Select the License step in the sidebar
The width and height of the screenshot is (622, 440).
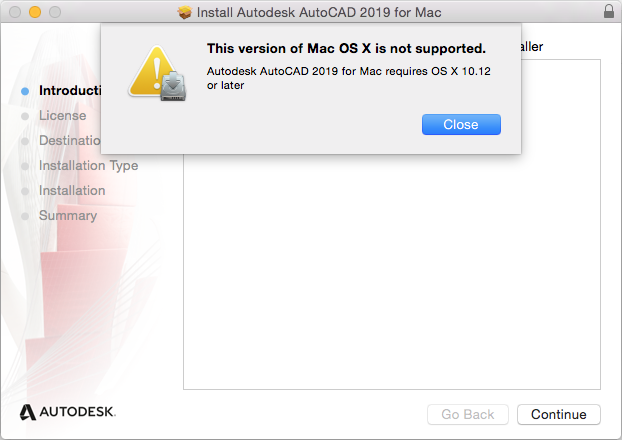[x=62, y=115]
